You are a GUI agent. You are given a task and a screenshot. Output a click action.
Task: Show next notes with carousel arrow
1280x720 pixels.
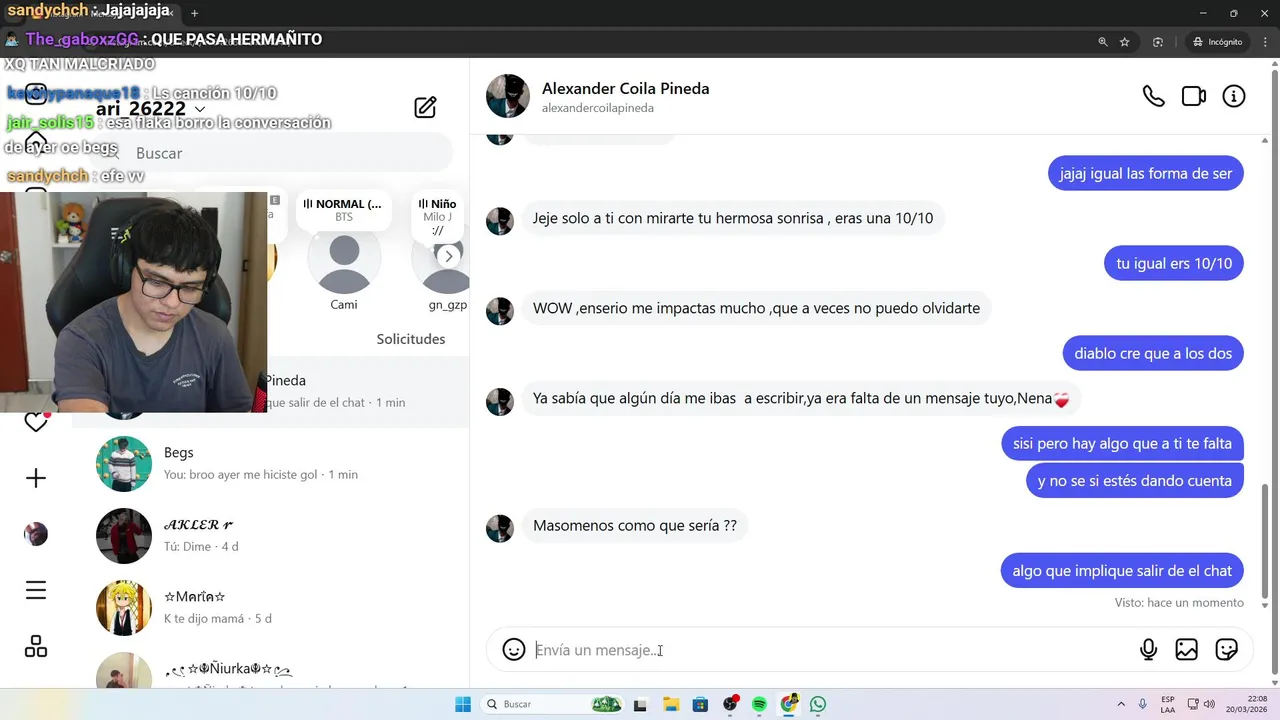448,256
